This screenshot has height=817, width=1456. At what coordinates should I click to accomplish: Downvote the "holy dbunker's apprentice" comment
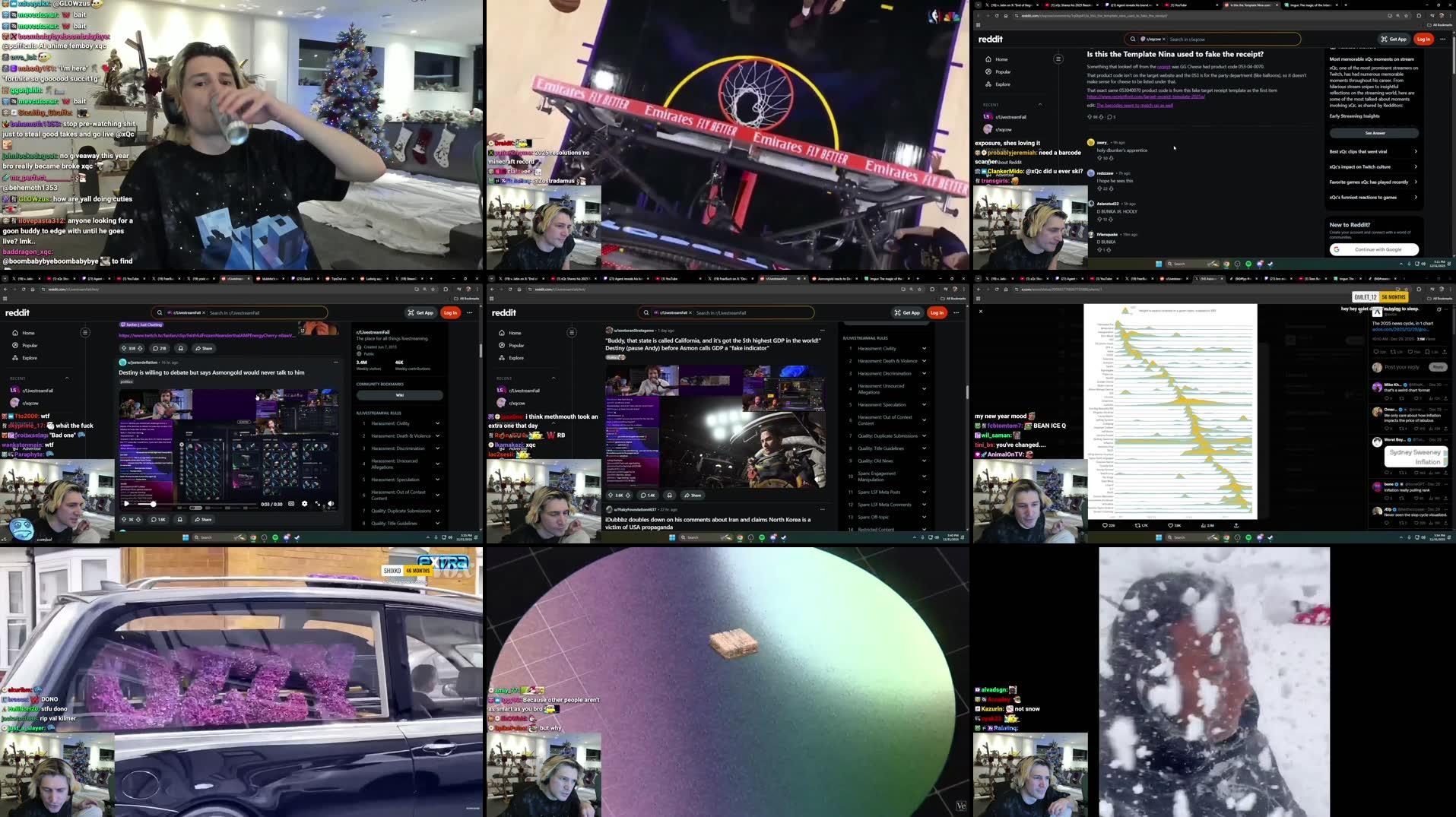pos(1111,158)
